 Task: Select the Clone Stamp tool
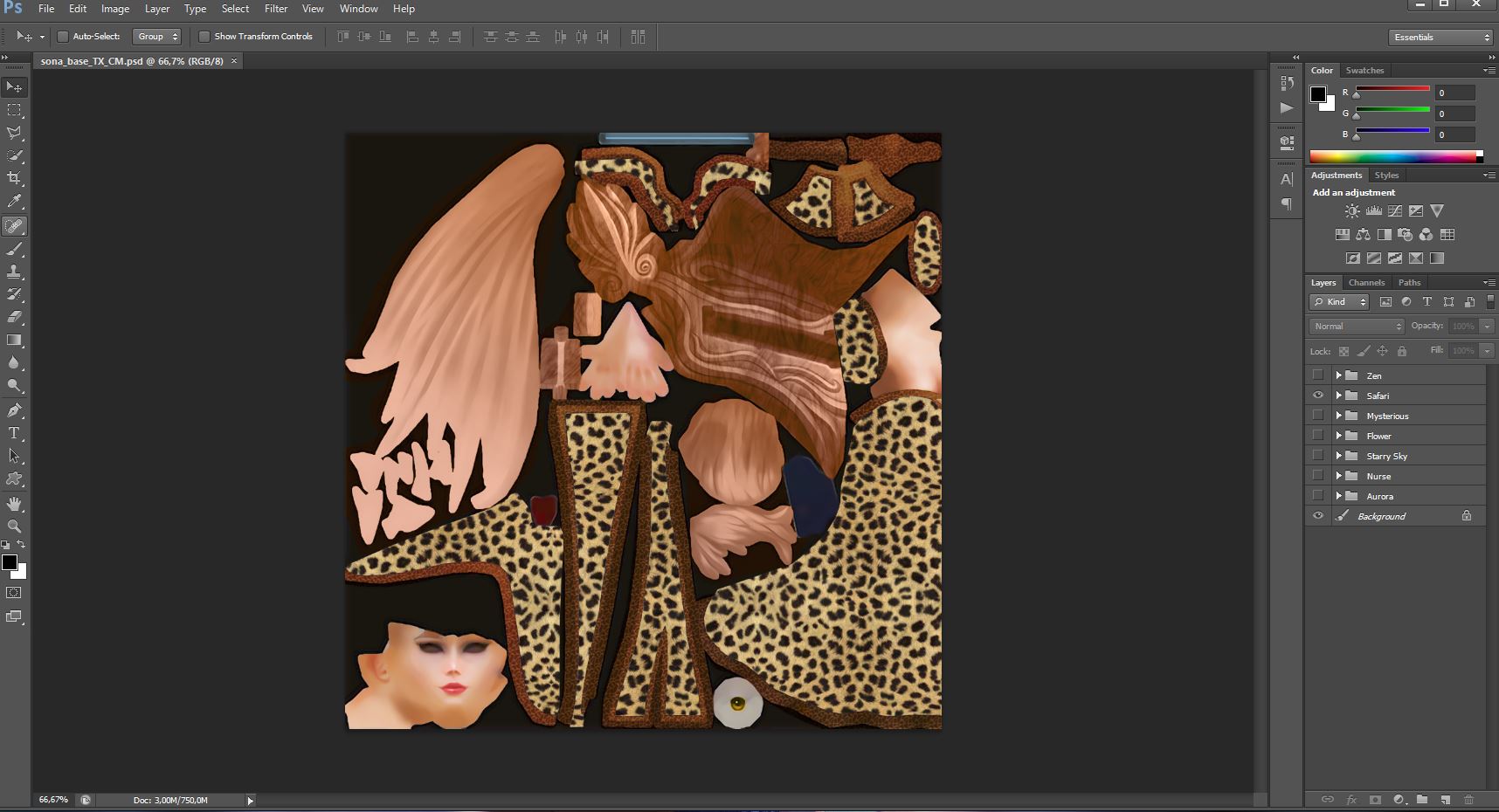pos(14,272)
